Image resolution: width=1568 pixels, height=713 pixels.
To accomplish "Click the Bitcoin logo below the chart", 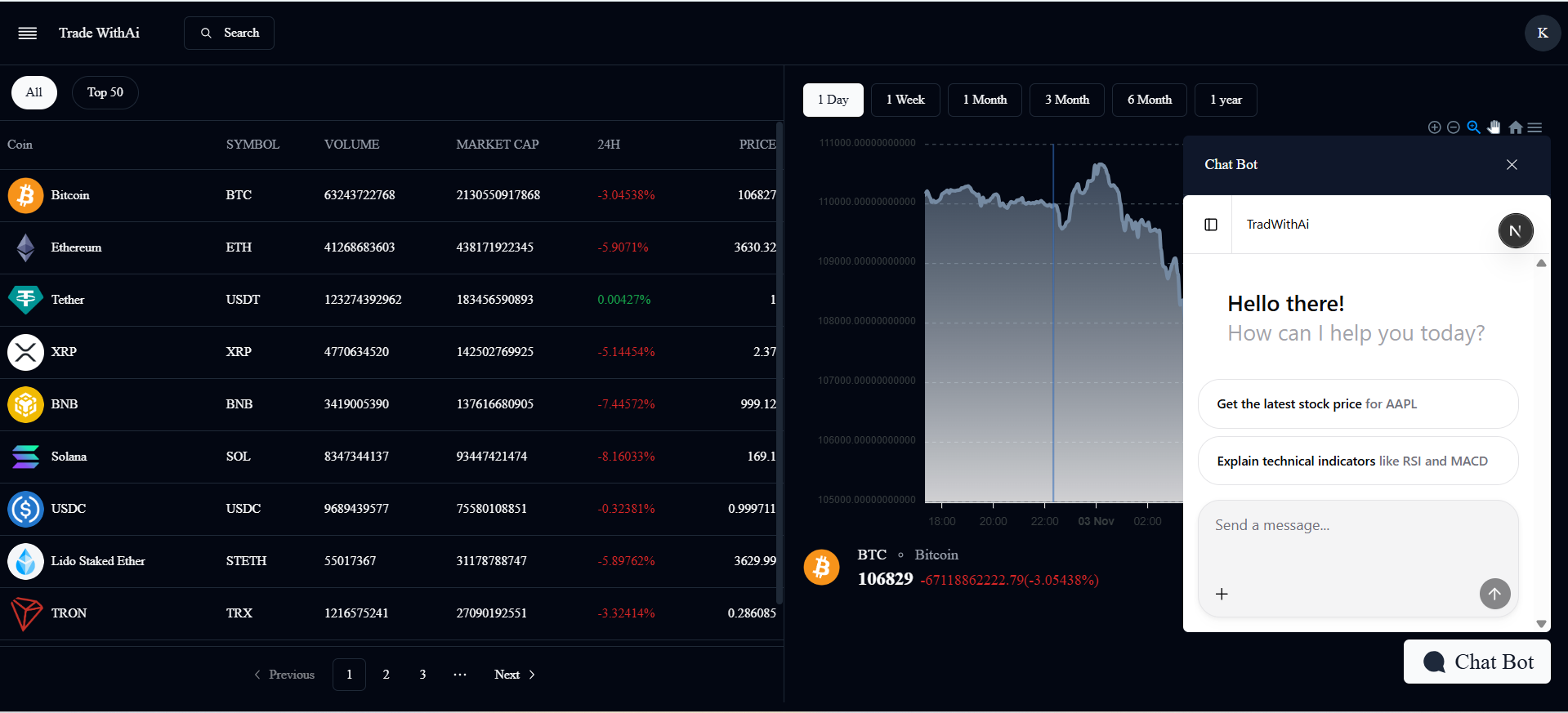I will pos(821,567).
